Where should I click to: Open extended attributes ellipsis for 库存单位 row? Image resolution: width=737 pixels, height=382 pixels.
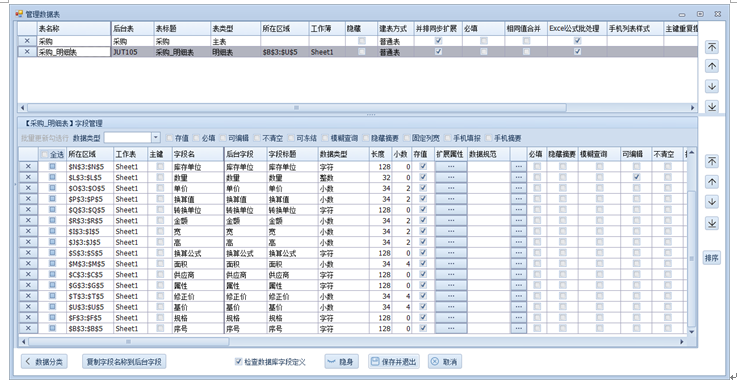[x=451, y=166]
